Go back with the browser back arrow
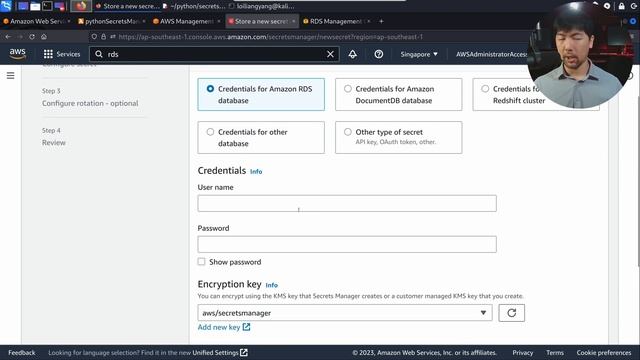 pyautogui.click(x=8, y=37)
